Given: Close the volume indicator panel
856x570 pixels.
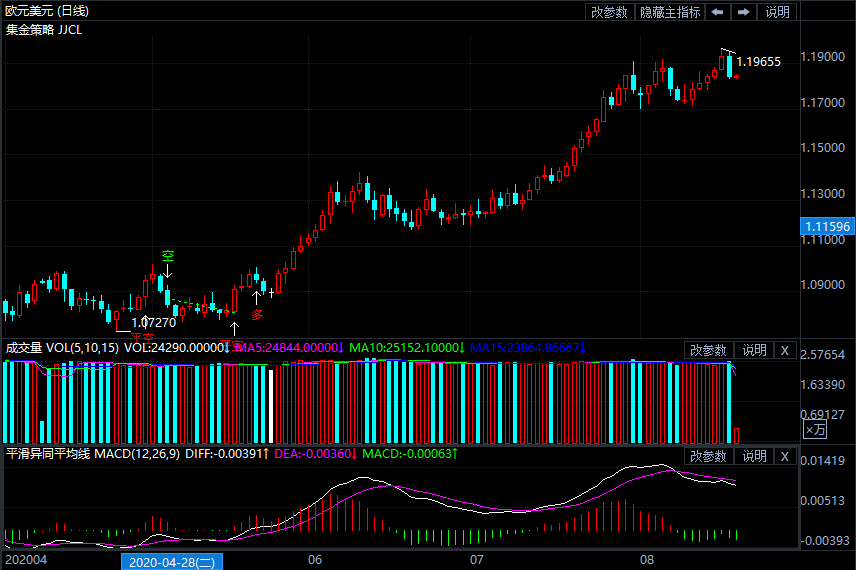Looking at the screenshot, I should pyautogui.click(x=785, y=350).
